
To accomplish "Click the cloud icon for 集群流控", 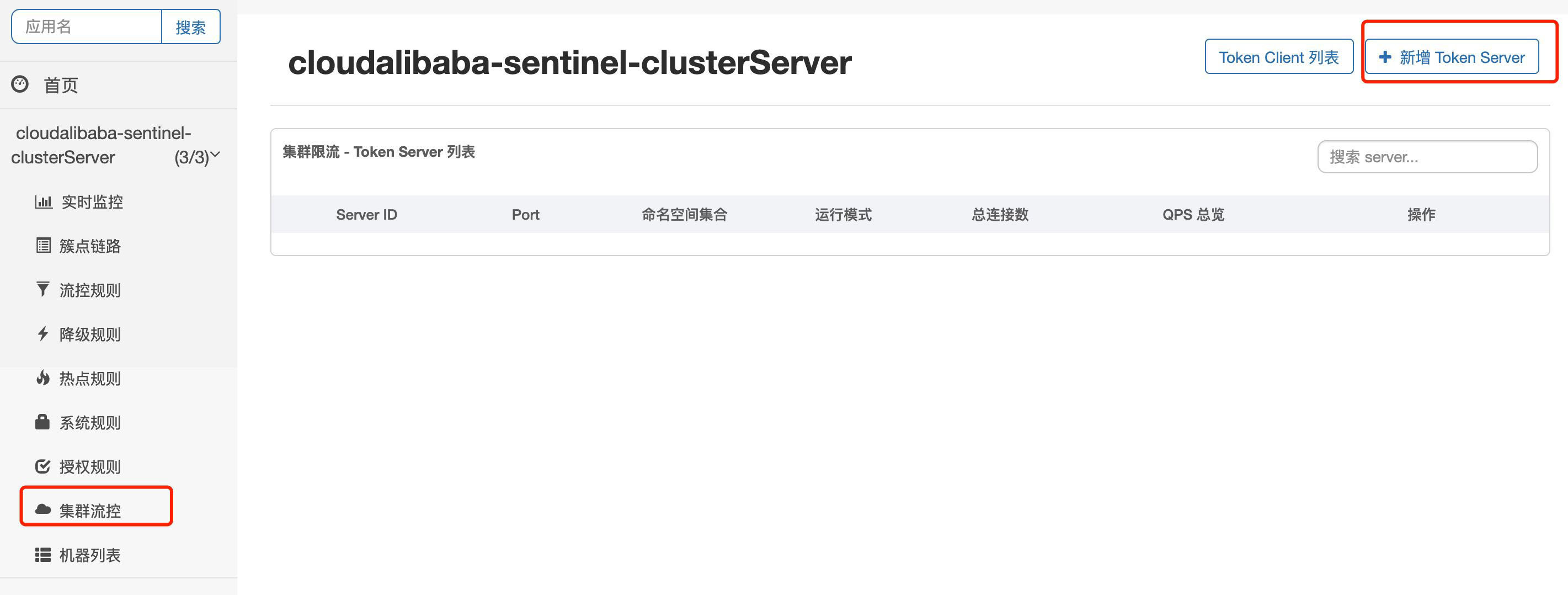I will pyautogui.click(x=42, y=509).
